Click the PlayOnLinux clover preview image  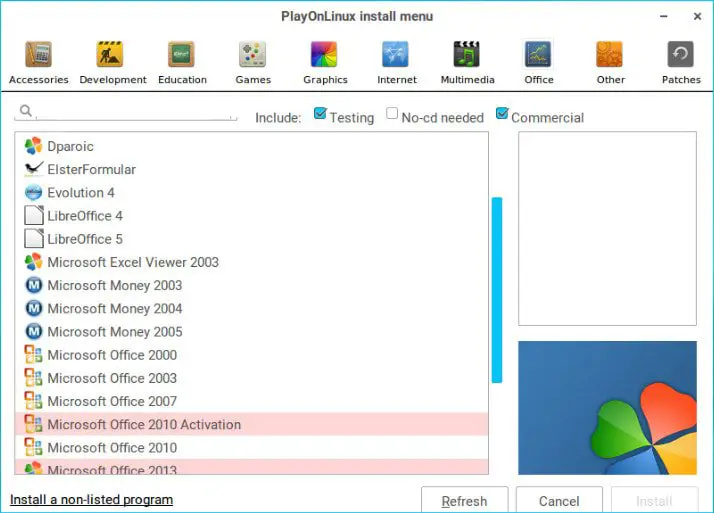[x=607, y=408]
